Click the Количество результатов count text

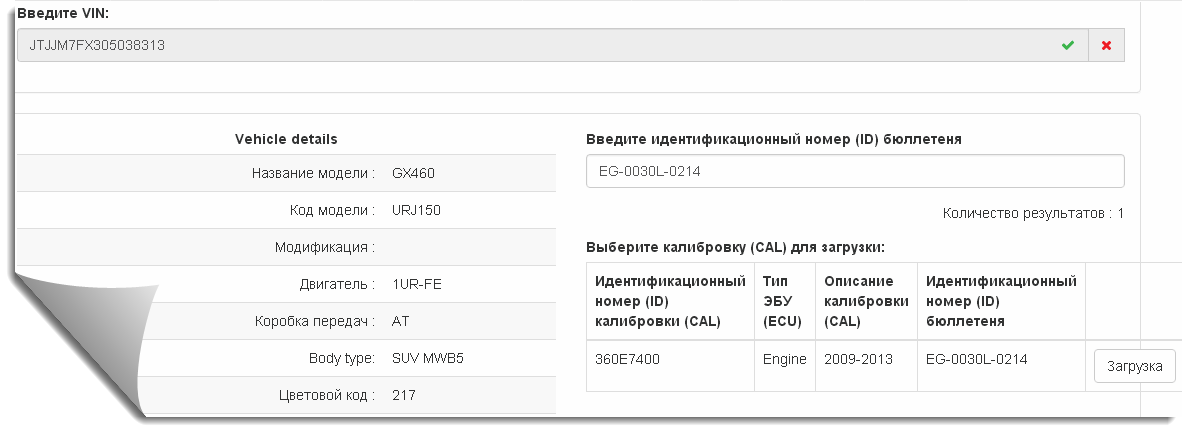coord(1033,213)
